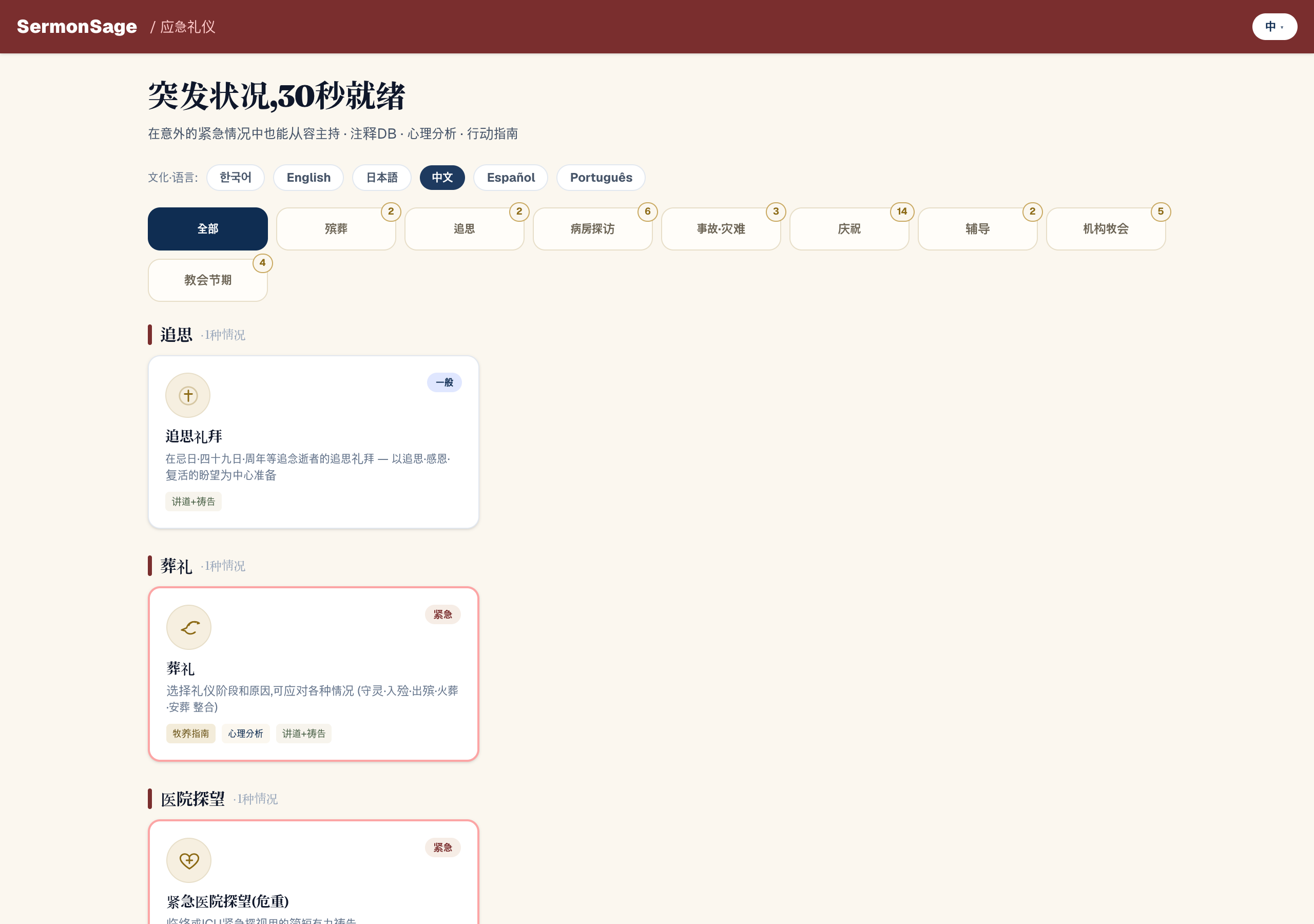
Task: Select the 日本語 language option
Action: 382,178
